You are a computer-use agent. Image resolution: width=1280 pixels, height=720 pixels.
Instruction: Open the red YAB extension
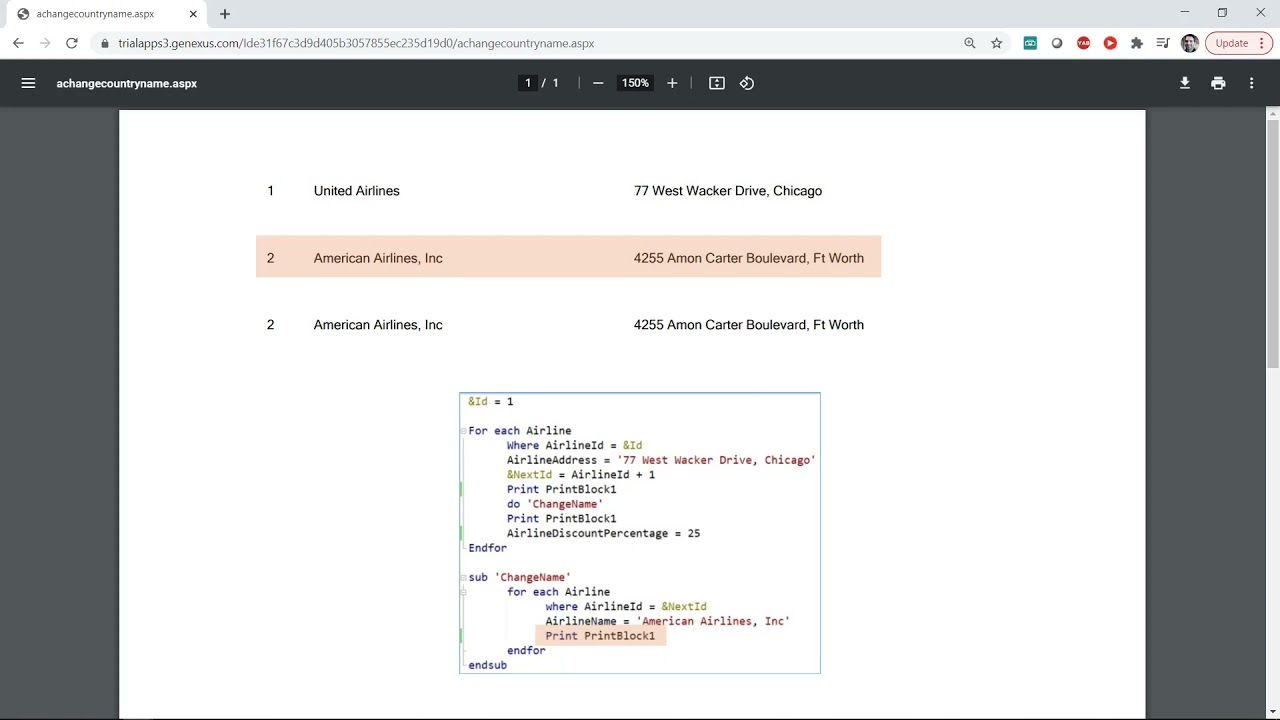(1084, 43)
